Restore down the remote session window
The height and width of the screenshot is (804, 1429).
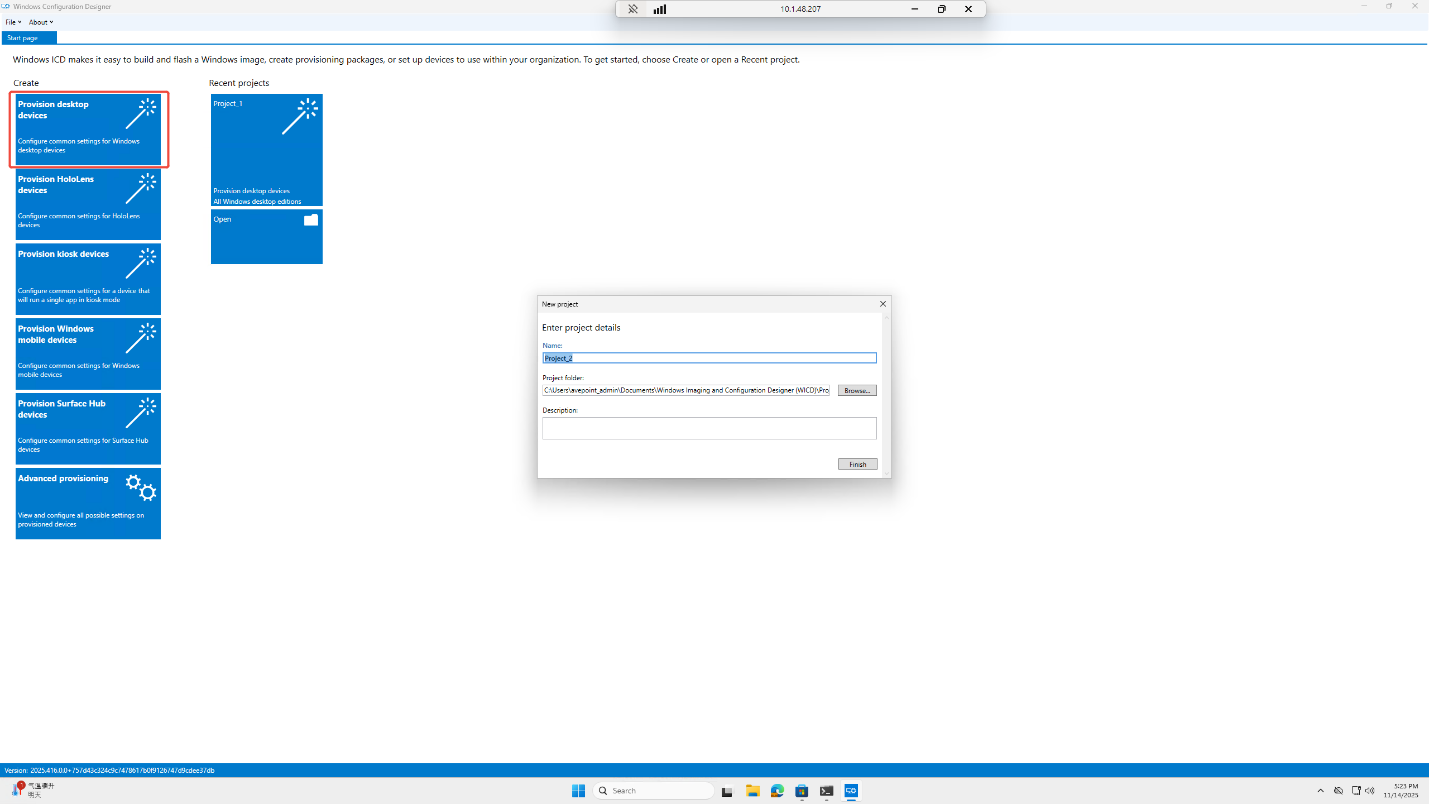point(941,9)
